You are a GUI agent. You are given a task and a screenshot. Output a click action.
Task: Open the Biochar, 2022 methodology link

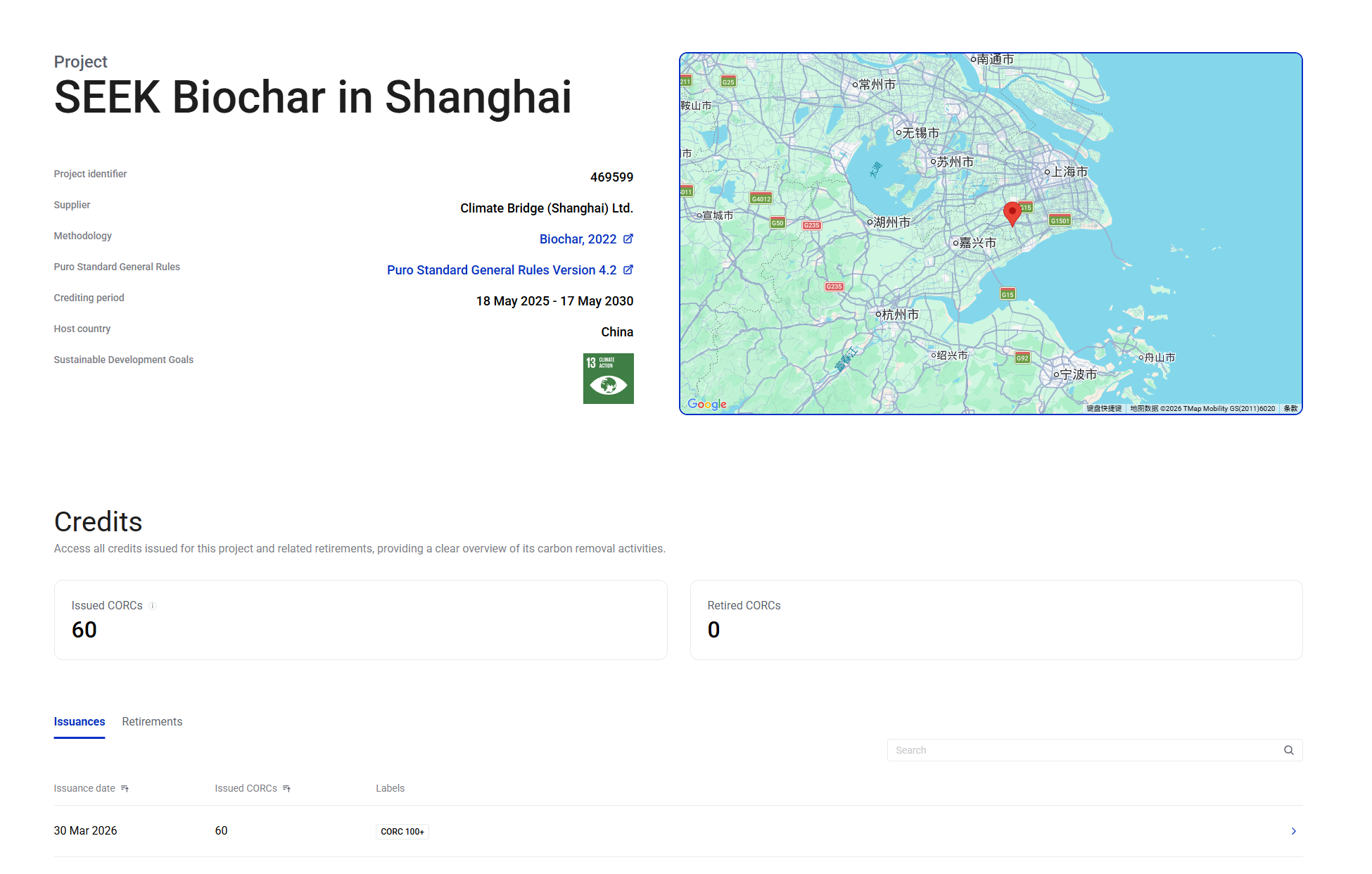[x=578, y=239]
